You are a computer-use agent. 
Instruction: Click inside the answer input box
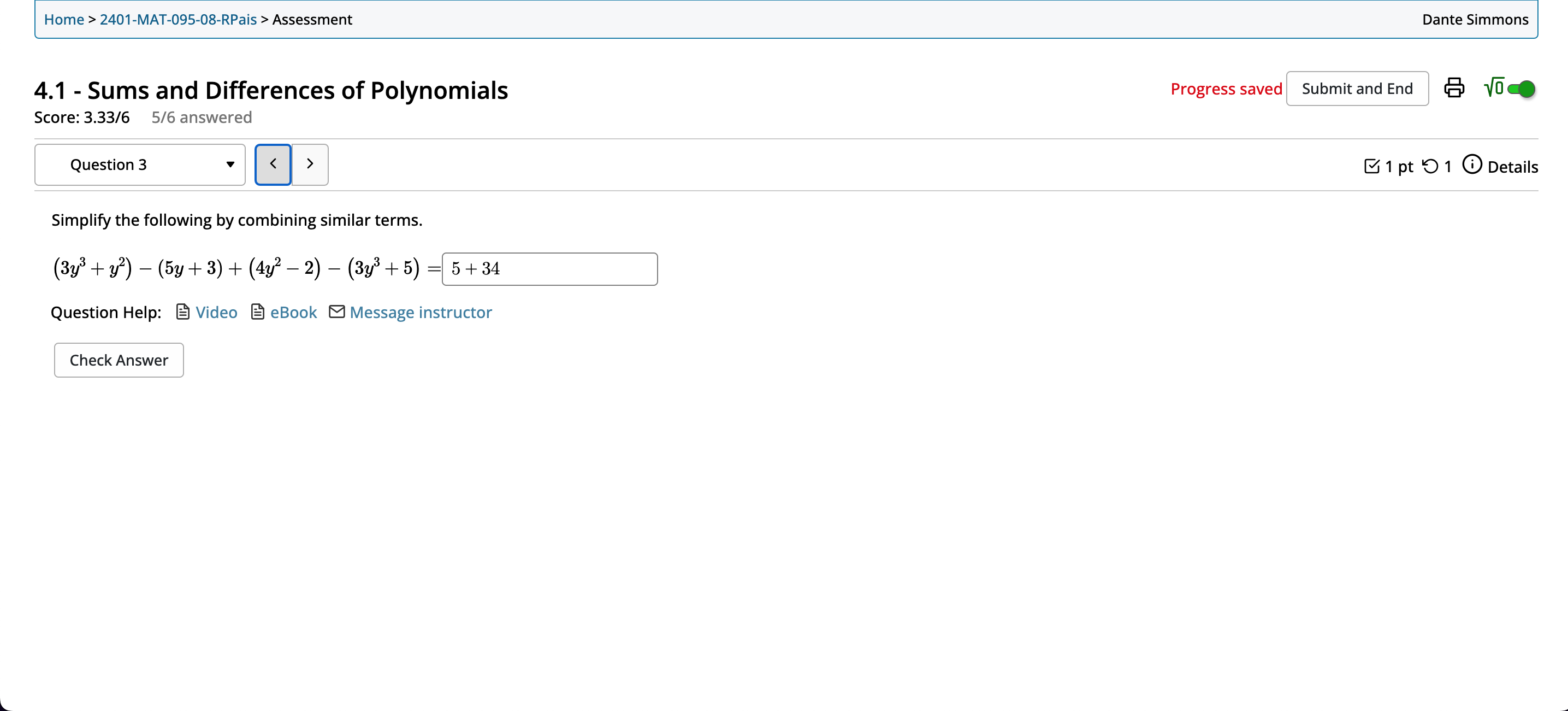coord(548,269)
